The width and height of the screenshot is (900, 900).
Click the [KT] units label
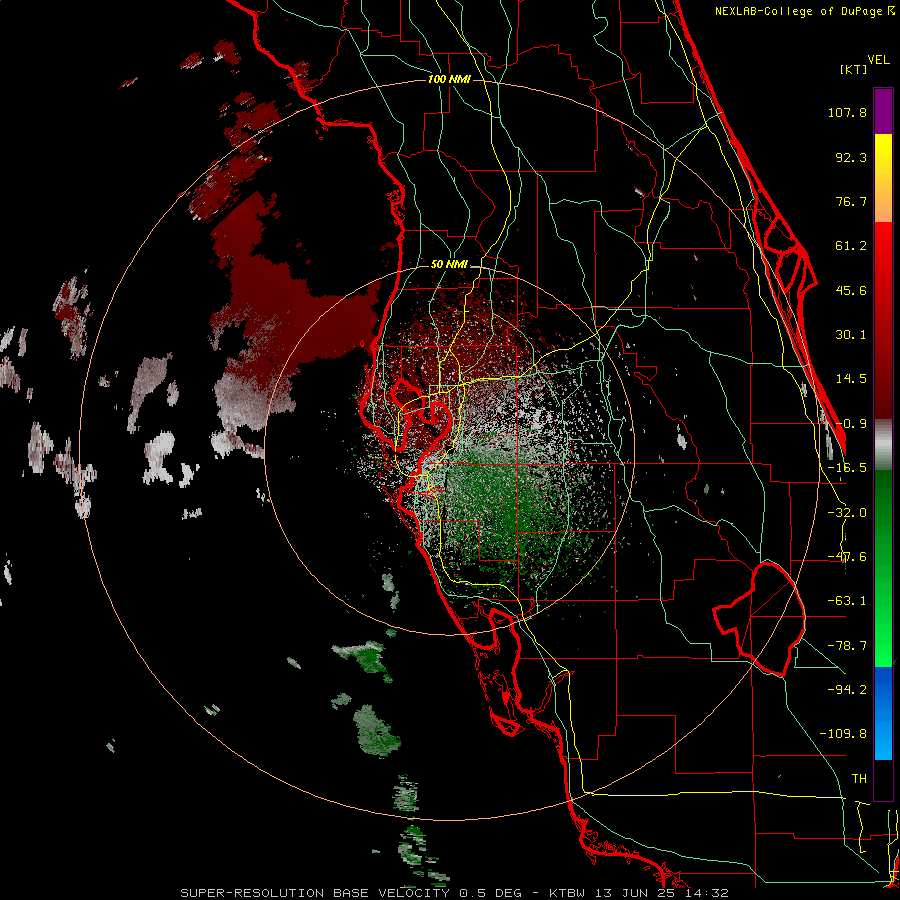point(853,69)
